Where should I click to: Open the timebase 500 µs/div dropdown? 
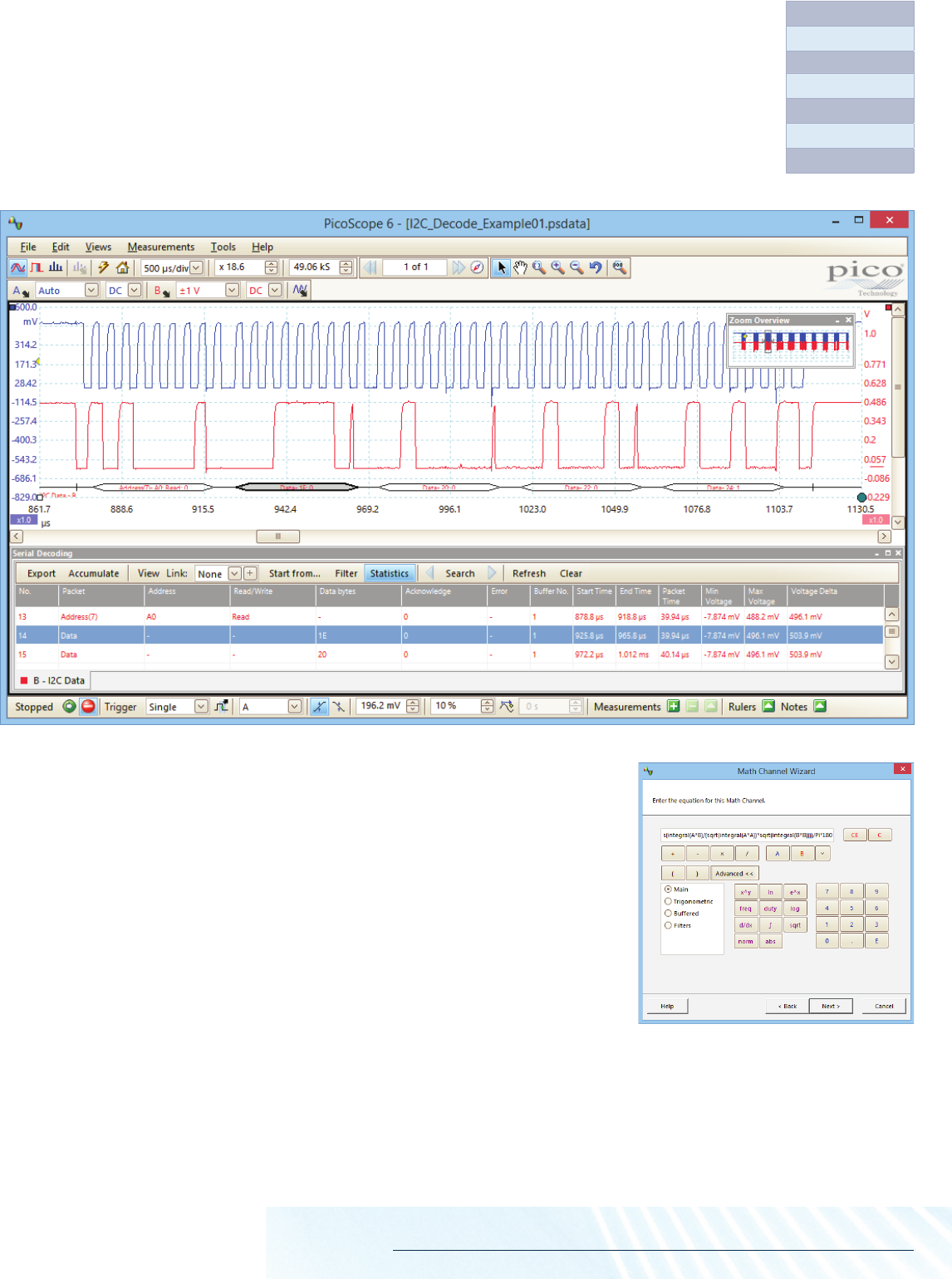197,267
